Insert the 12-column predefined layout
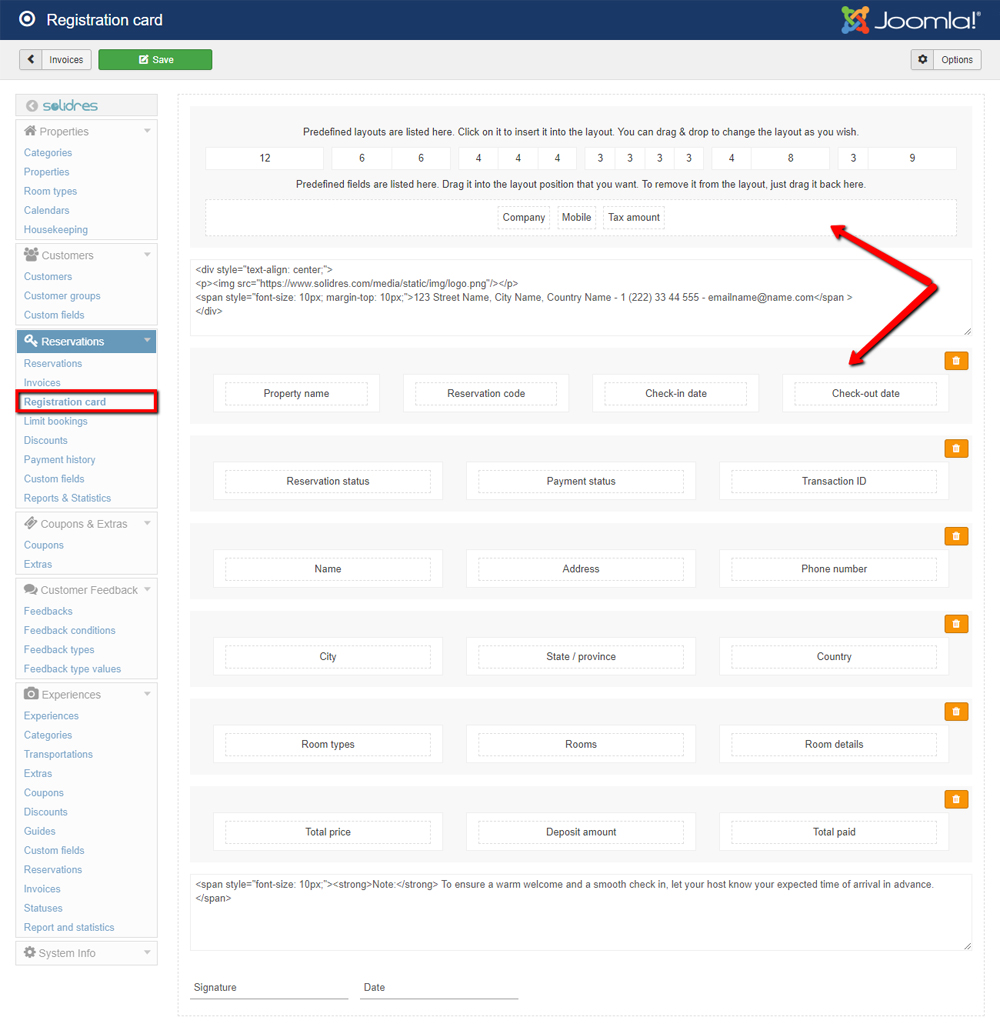 pos(265,158)
